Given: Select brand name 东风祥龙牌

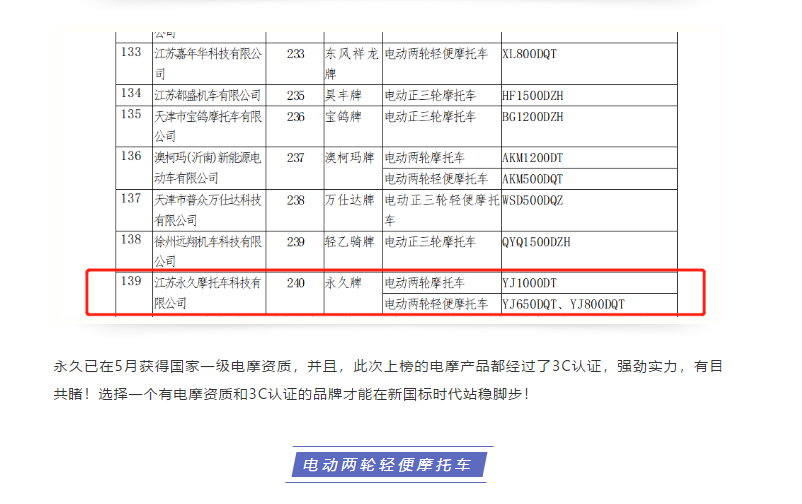Looking at the screenshot, I should (x=352, y=63).
